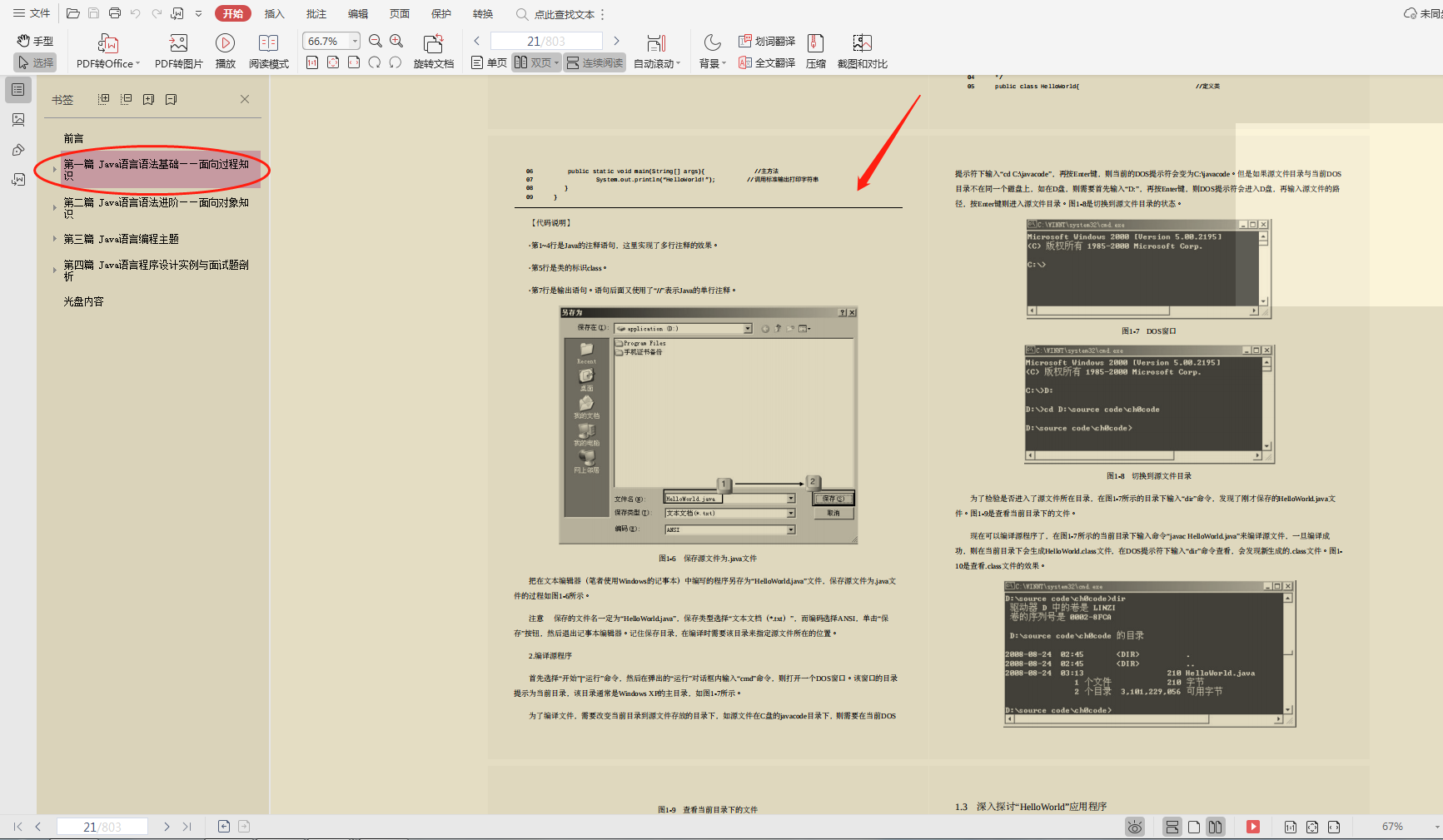The width and height of the screenshot is (1443, 840).
Task: Click red play button in status bar
Action: [1253, 827]
